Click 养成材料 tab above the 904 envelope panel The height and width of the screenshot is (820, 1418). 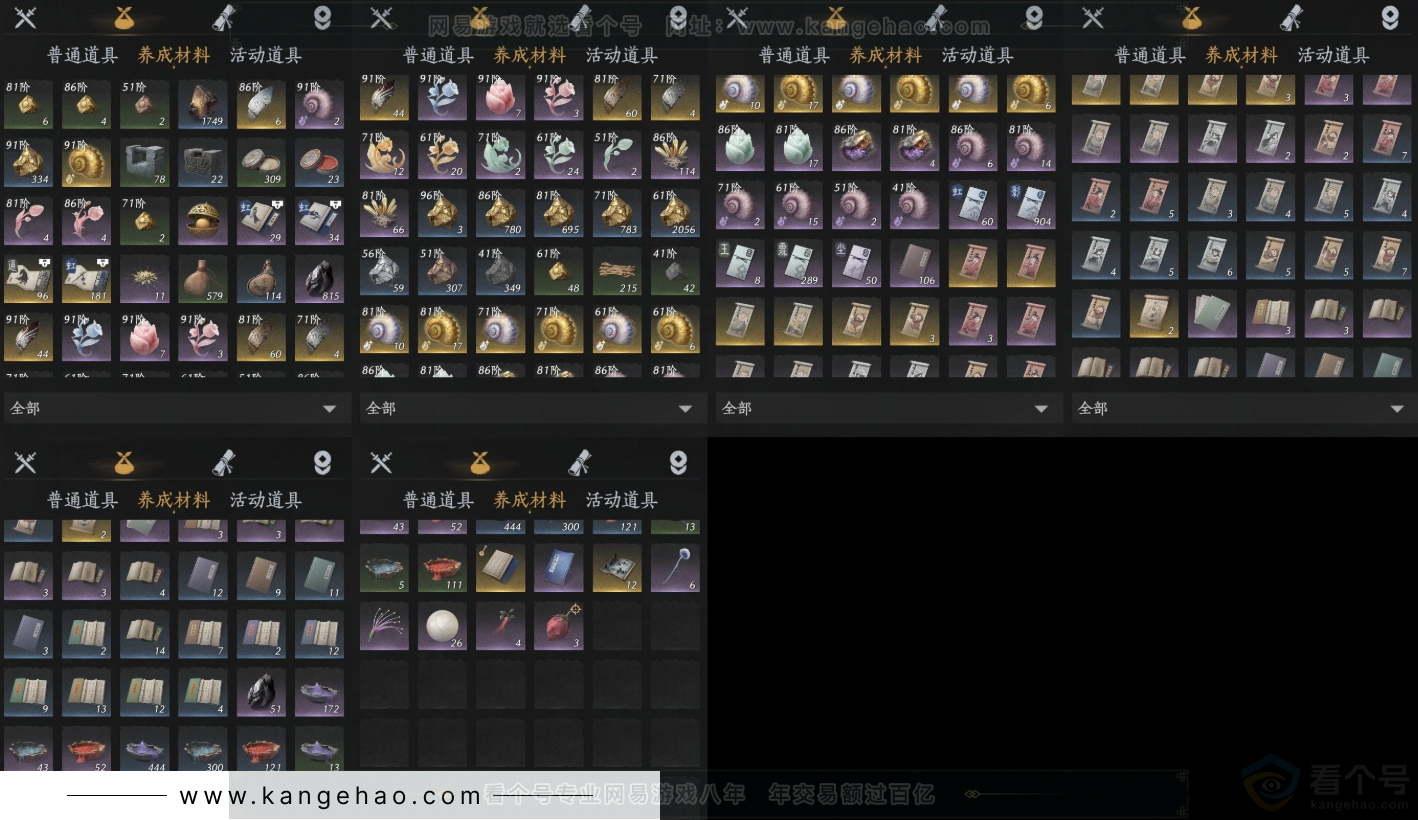[886, 55]
